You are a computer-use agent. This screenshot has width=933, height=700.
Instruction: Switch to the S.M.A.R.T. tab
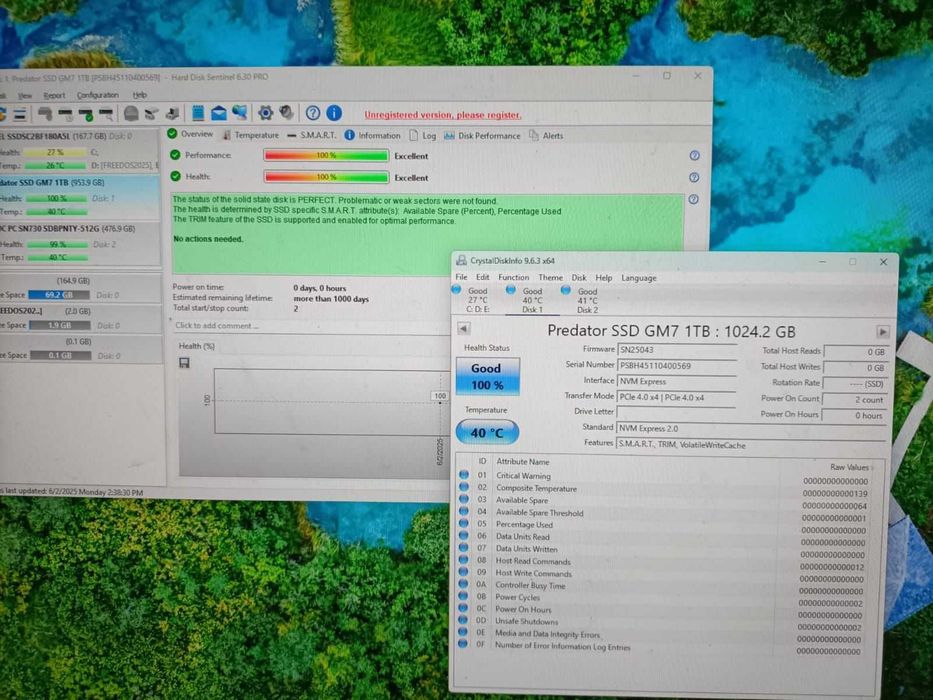[312, 135]
